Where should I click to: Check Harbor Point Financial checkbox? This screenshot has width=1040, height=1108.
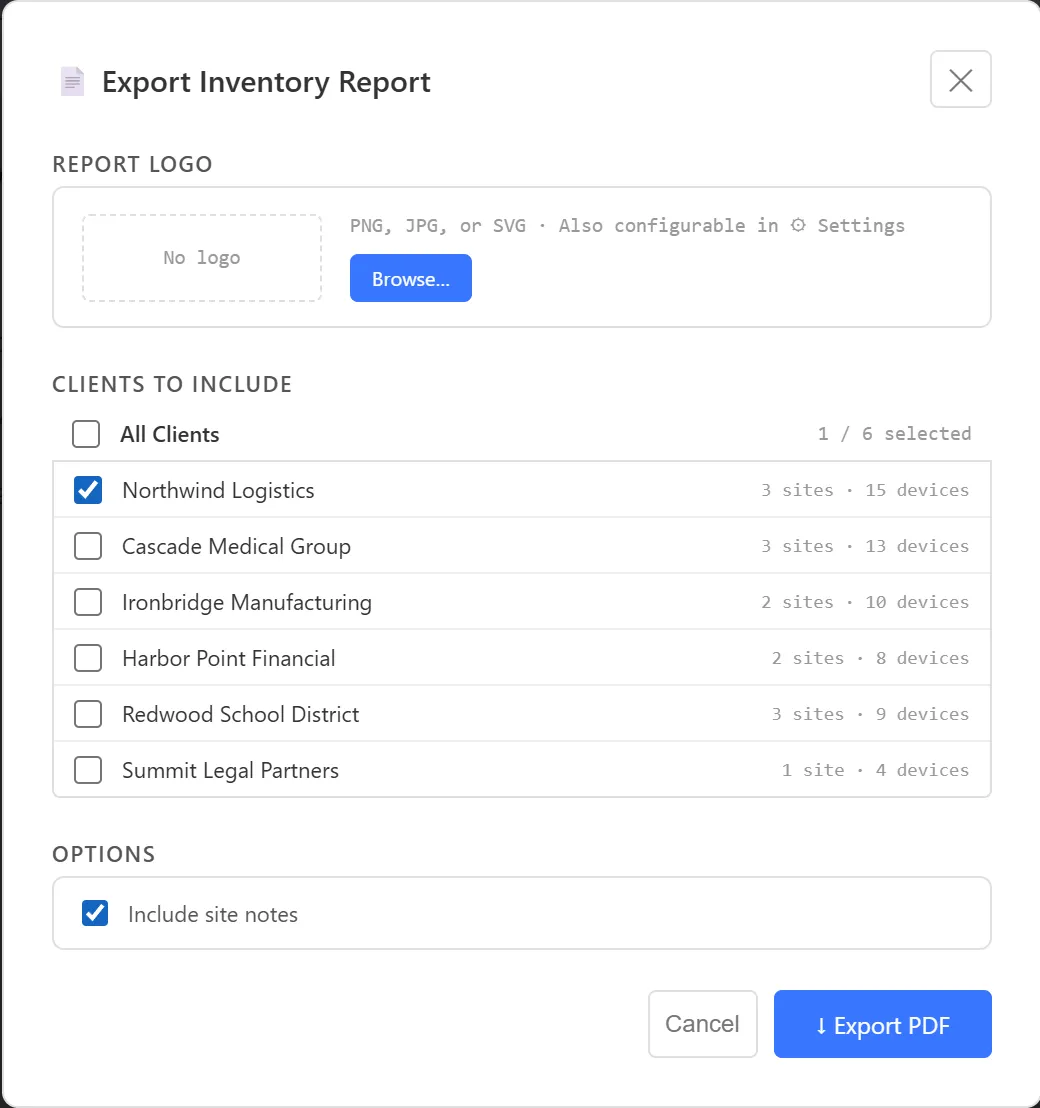click(88, 658)
